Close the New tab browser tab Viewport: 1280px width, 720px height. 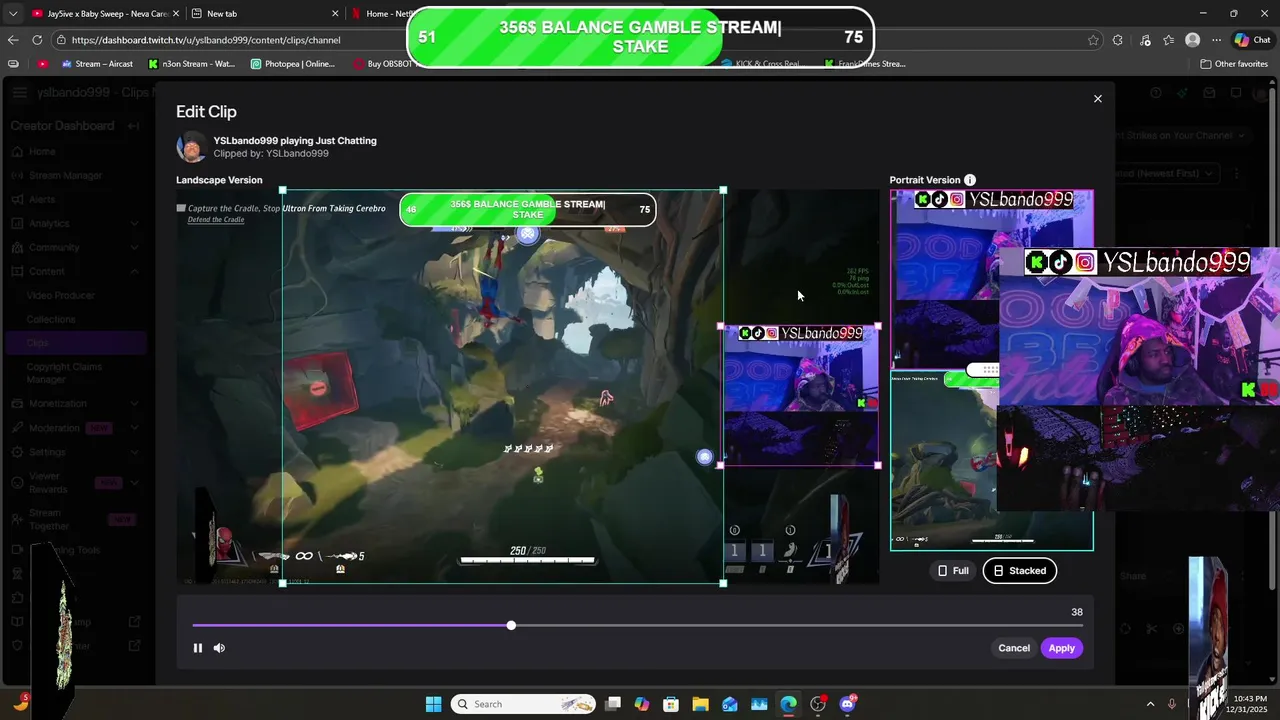[335, 13]
